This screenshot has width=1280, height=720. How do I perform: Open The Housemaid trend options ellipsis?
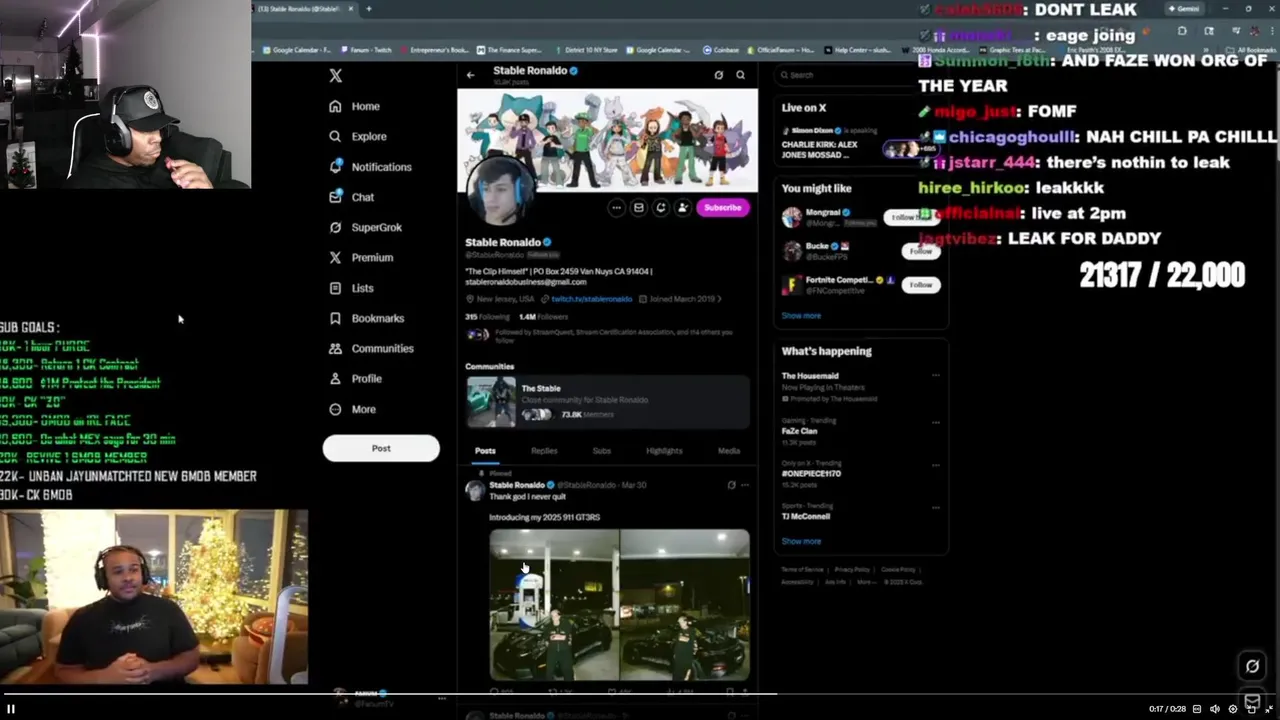936,376
